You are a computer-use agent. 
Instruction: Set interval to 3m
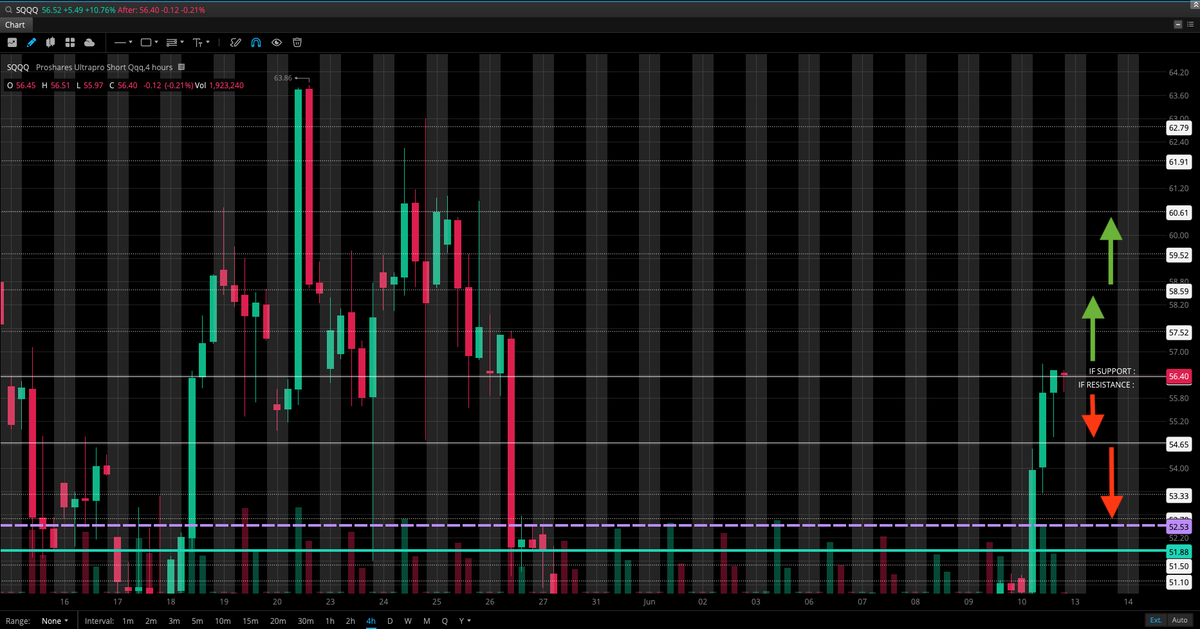(x=174, y=621)
